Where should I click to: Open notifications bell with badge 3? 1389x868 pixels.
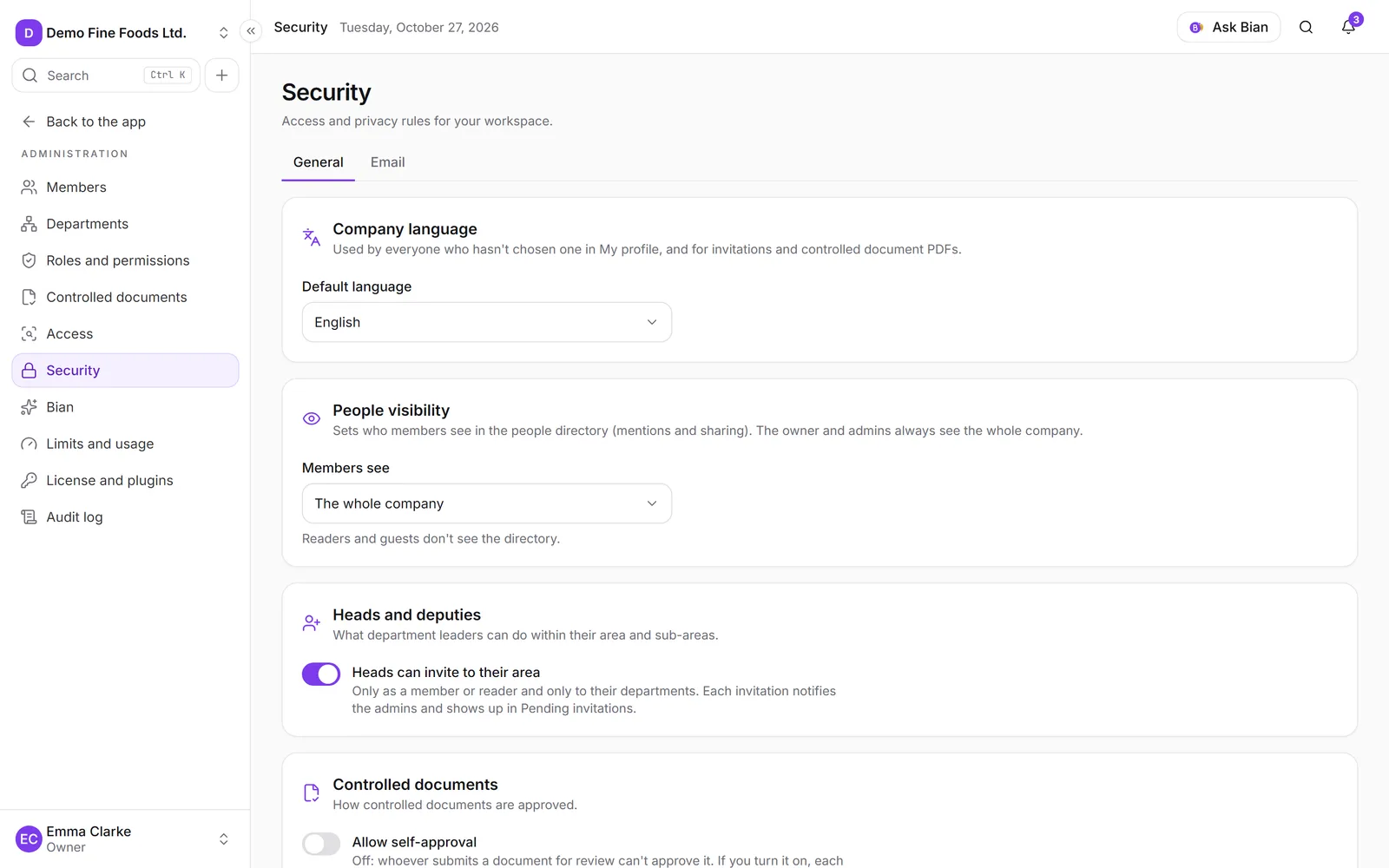coord(1348,27)
